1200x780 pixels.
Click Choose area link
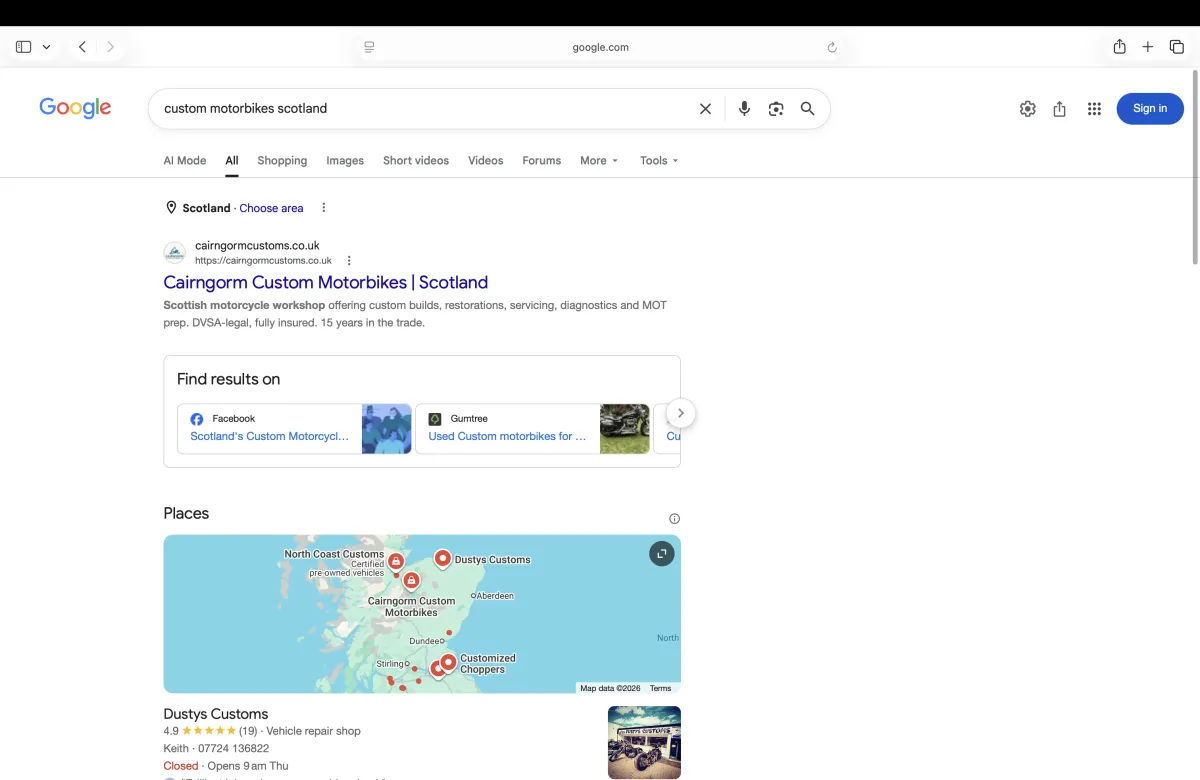point(271,208)
